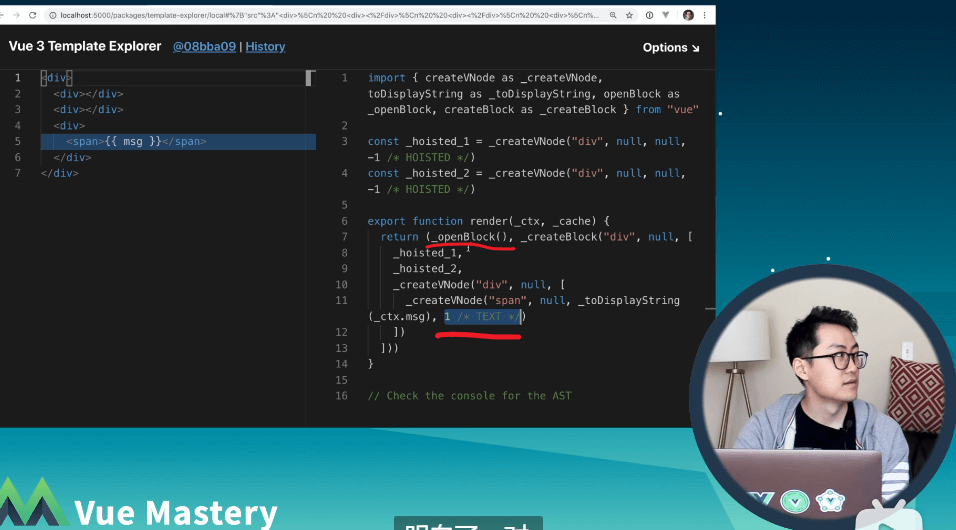Click the <div></div> on template line 3
Image resolution: width=956 pixels, height=530 pixels.
coord(88,110)
